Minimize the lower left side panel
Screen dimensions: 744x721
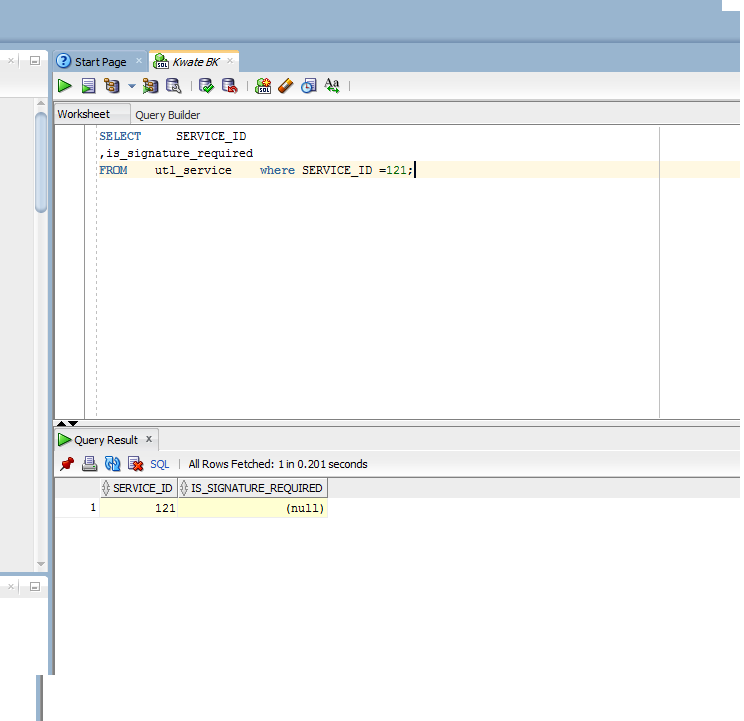[x=35, y=587]
